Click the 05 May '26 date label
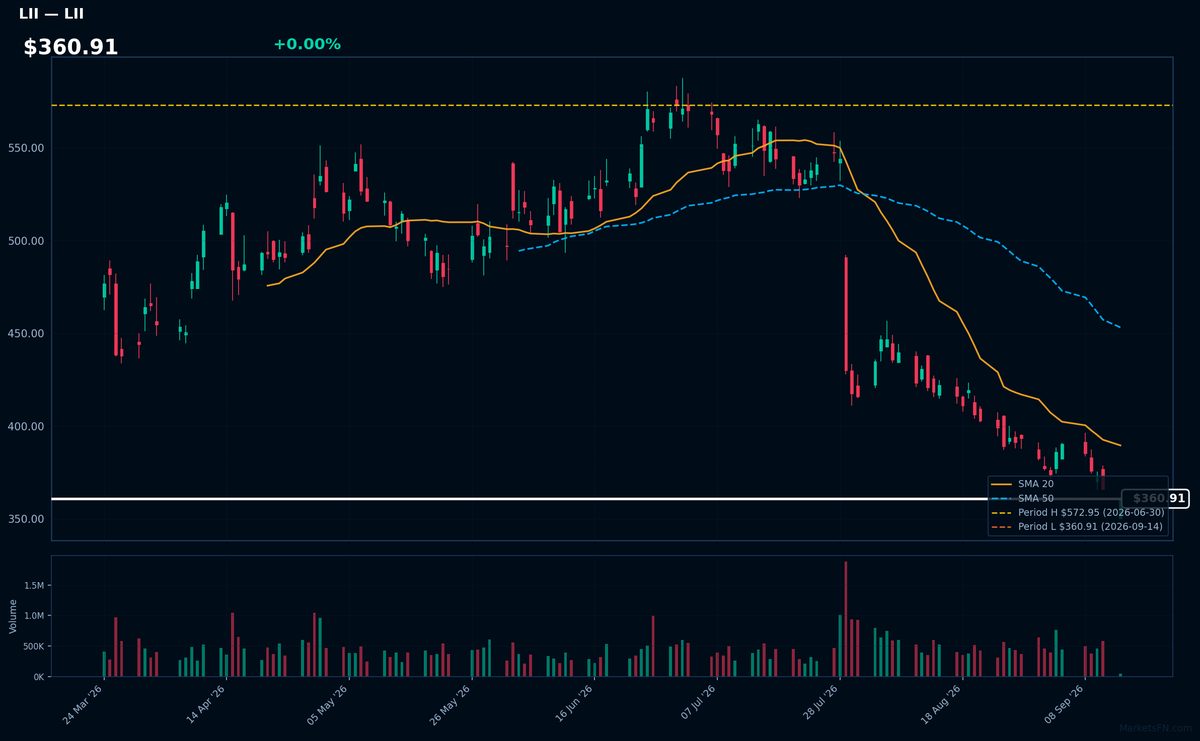 tap(326, 704)
